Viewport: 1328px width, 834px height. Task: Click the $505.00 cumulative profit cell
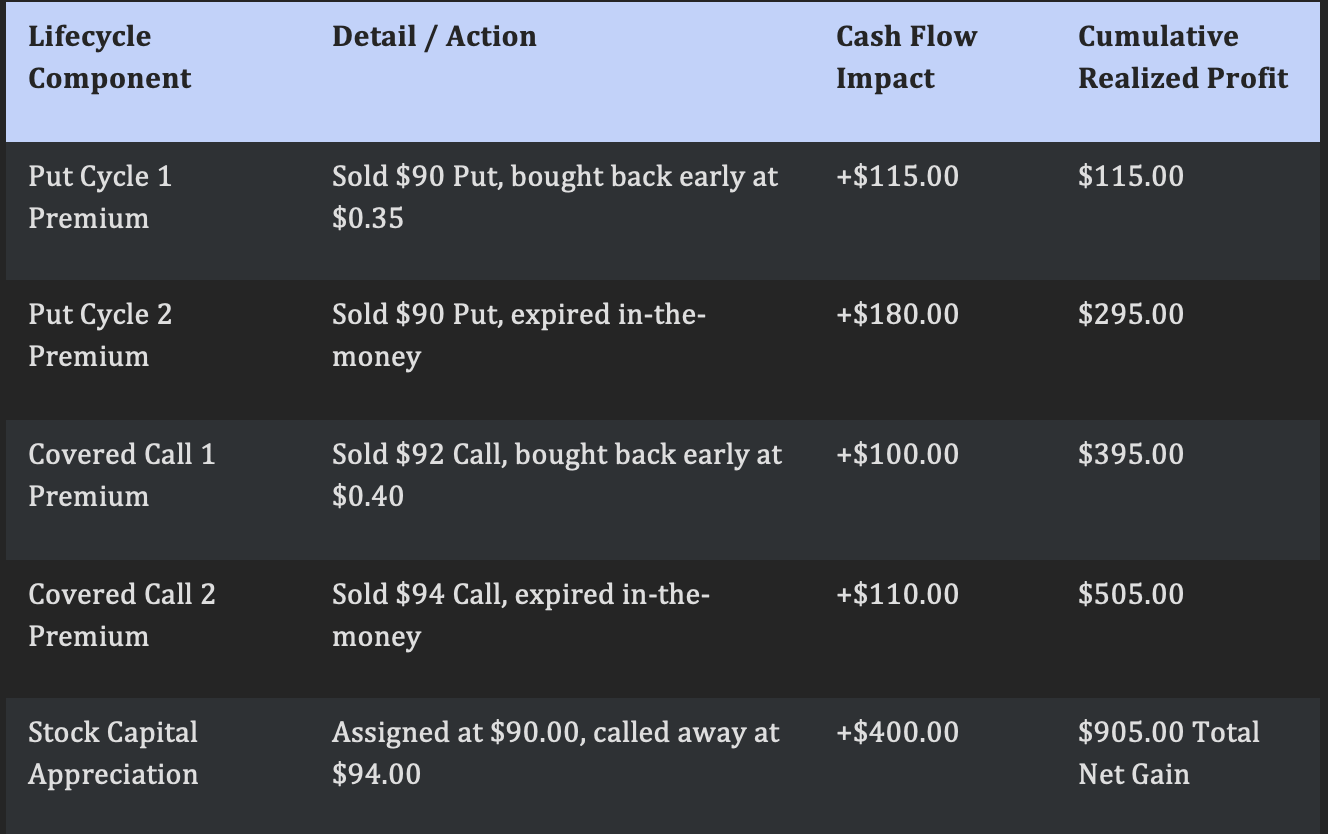tap(1130, 595)
